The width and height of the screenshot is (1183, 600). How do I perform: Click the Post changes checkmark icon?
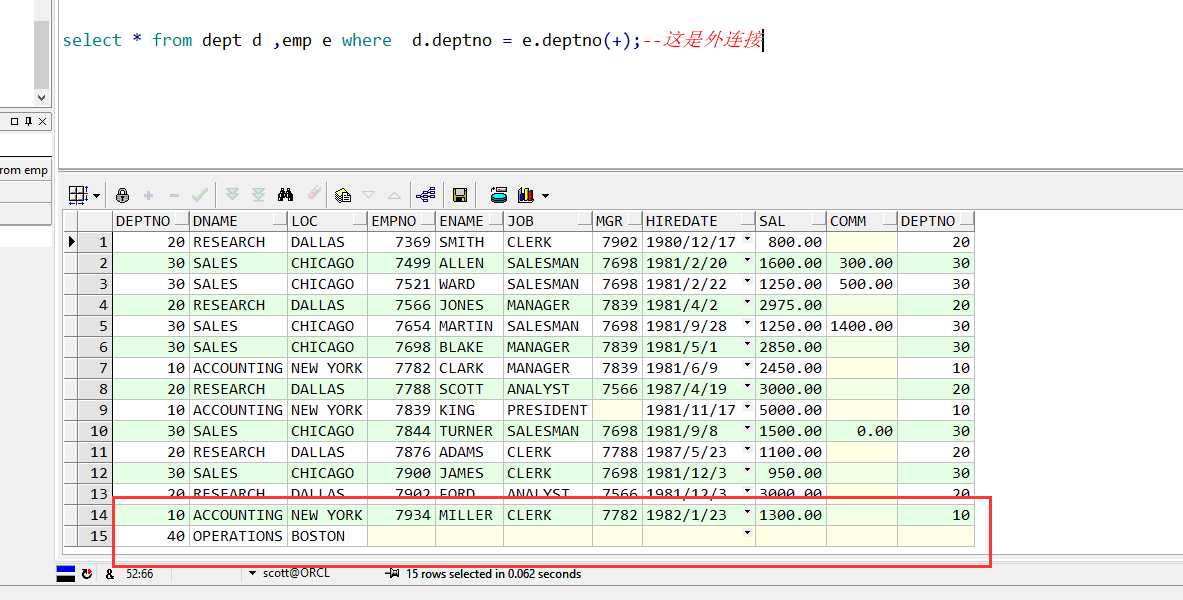click(200, 195)
